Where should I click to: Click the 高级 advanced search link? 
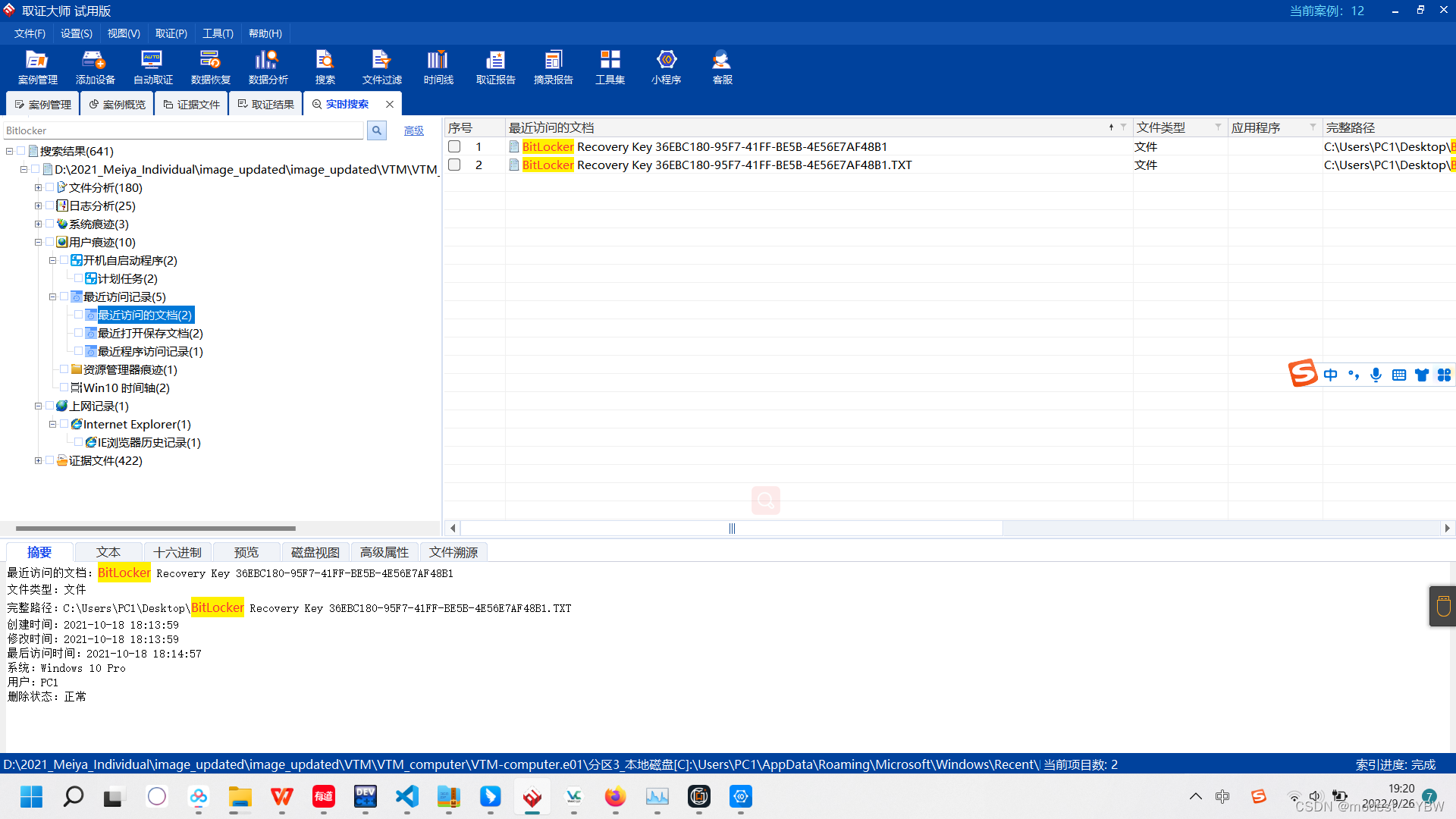tap(413, 130)
